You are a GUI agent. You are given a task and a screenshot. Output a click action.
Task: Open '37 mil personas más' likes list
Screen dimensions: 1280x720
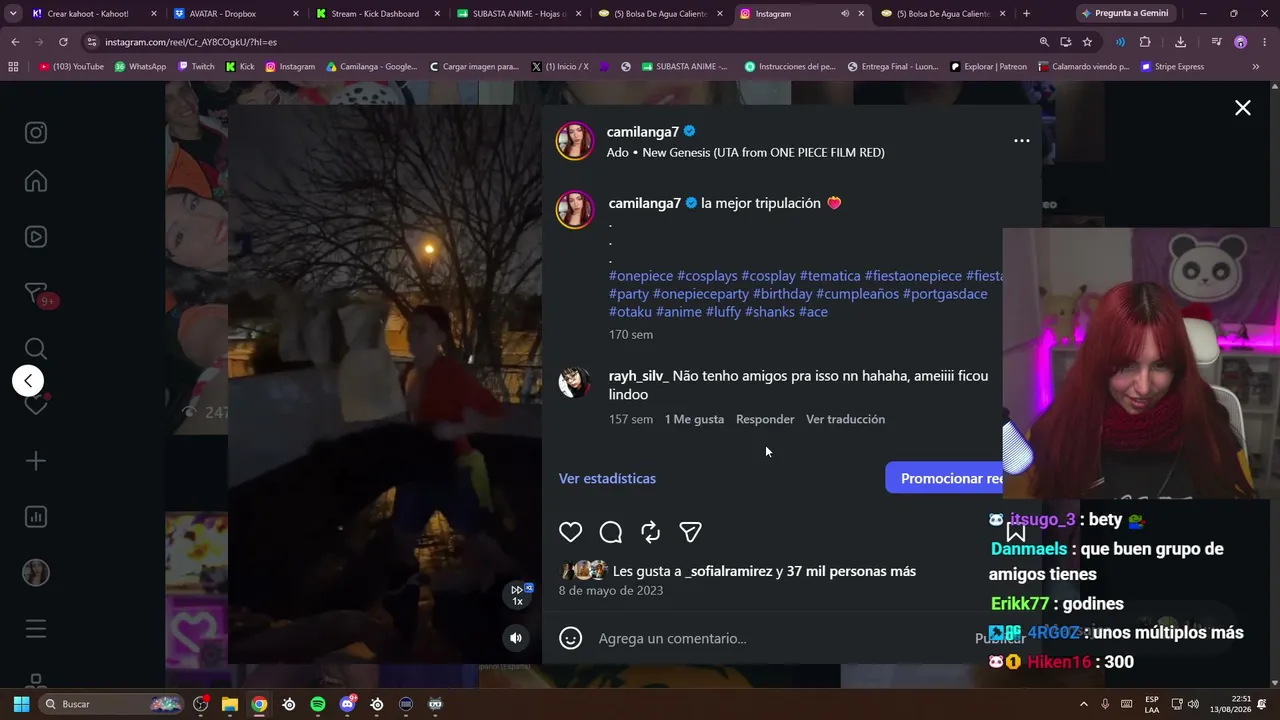pos(851,571)
